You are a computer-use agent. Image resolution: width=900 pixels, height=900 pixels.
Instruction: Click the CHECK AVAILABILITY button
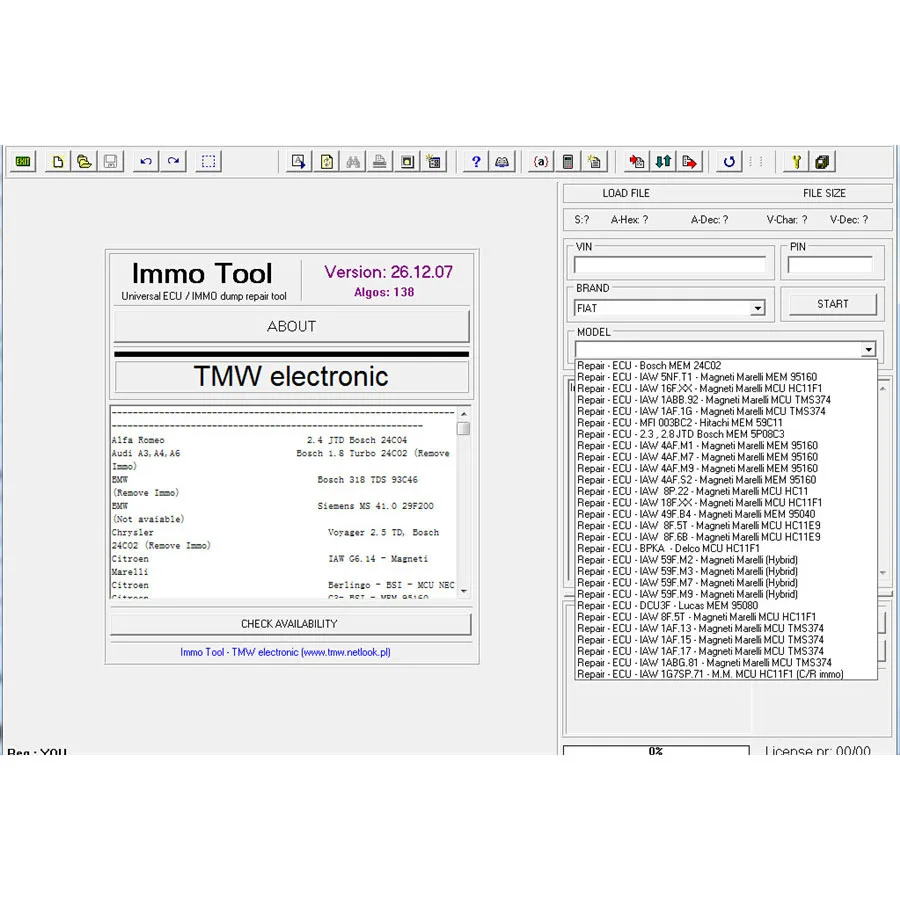tap(290, 624)
